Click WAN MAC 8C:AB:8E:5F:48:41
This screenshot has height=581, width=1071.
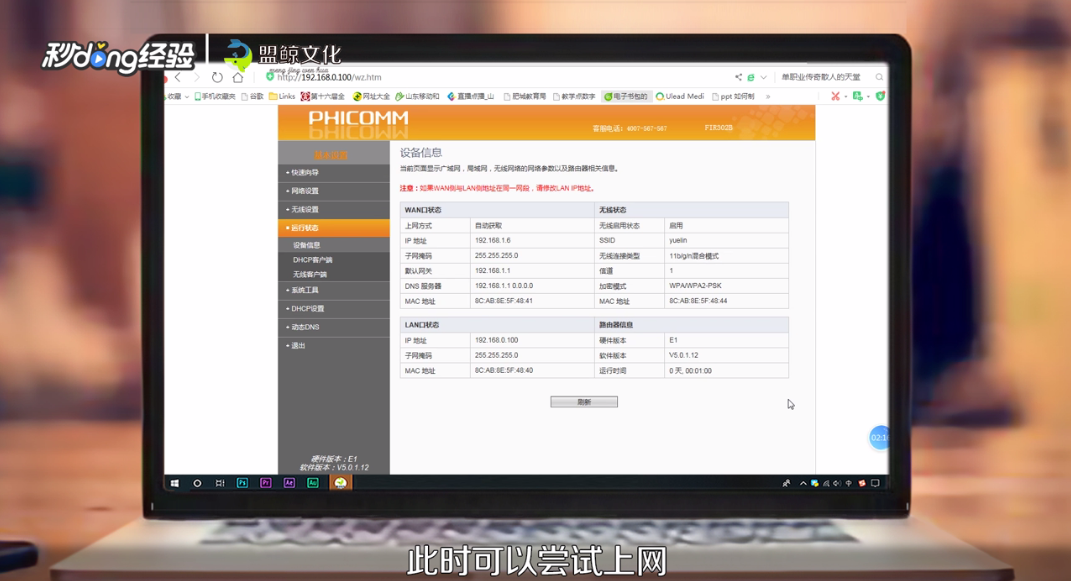[x=503, y=300]
